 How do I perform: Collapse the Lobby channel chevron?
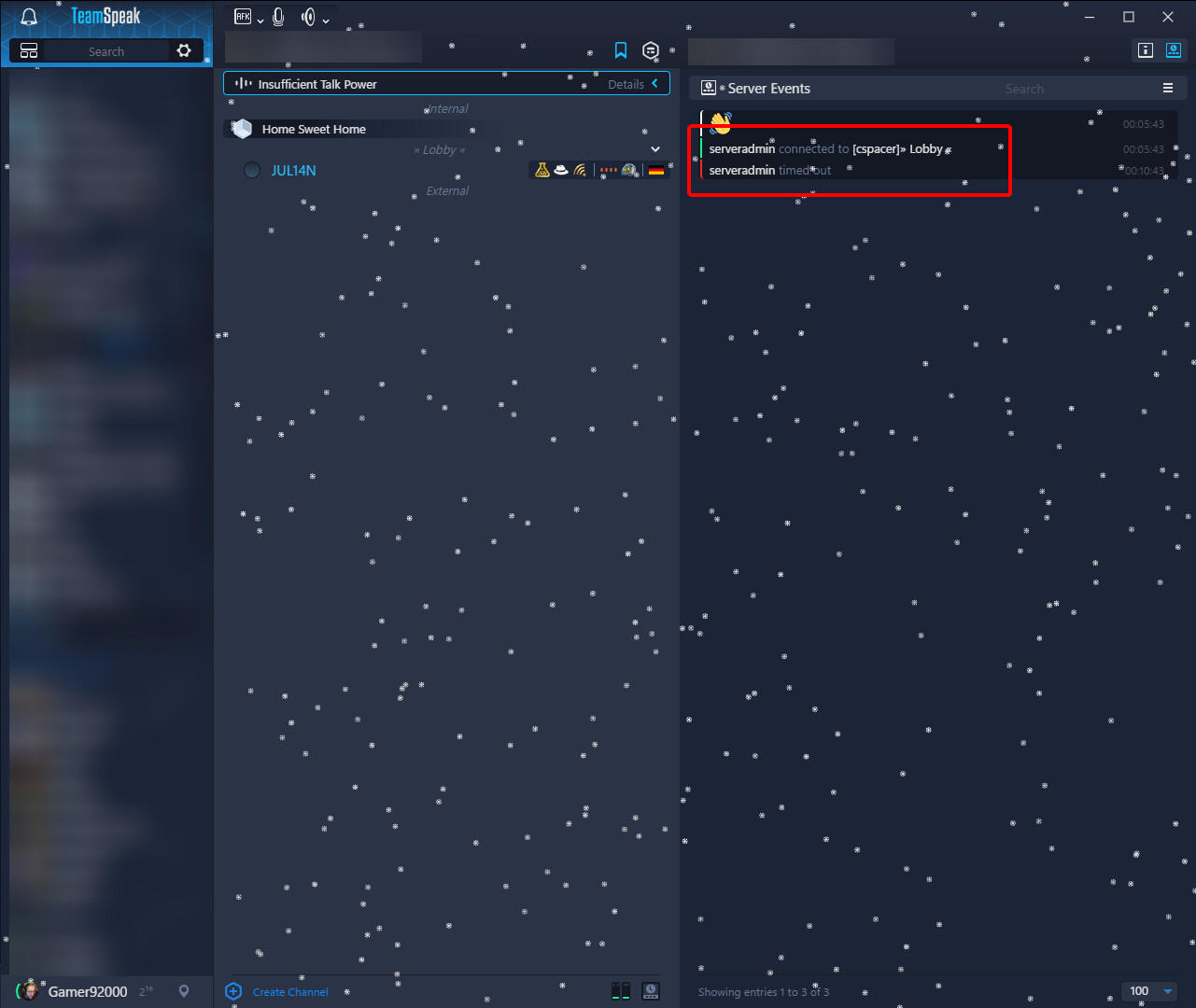click(655, 148)
